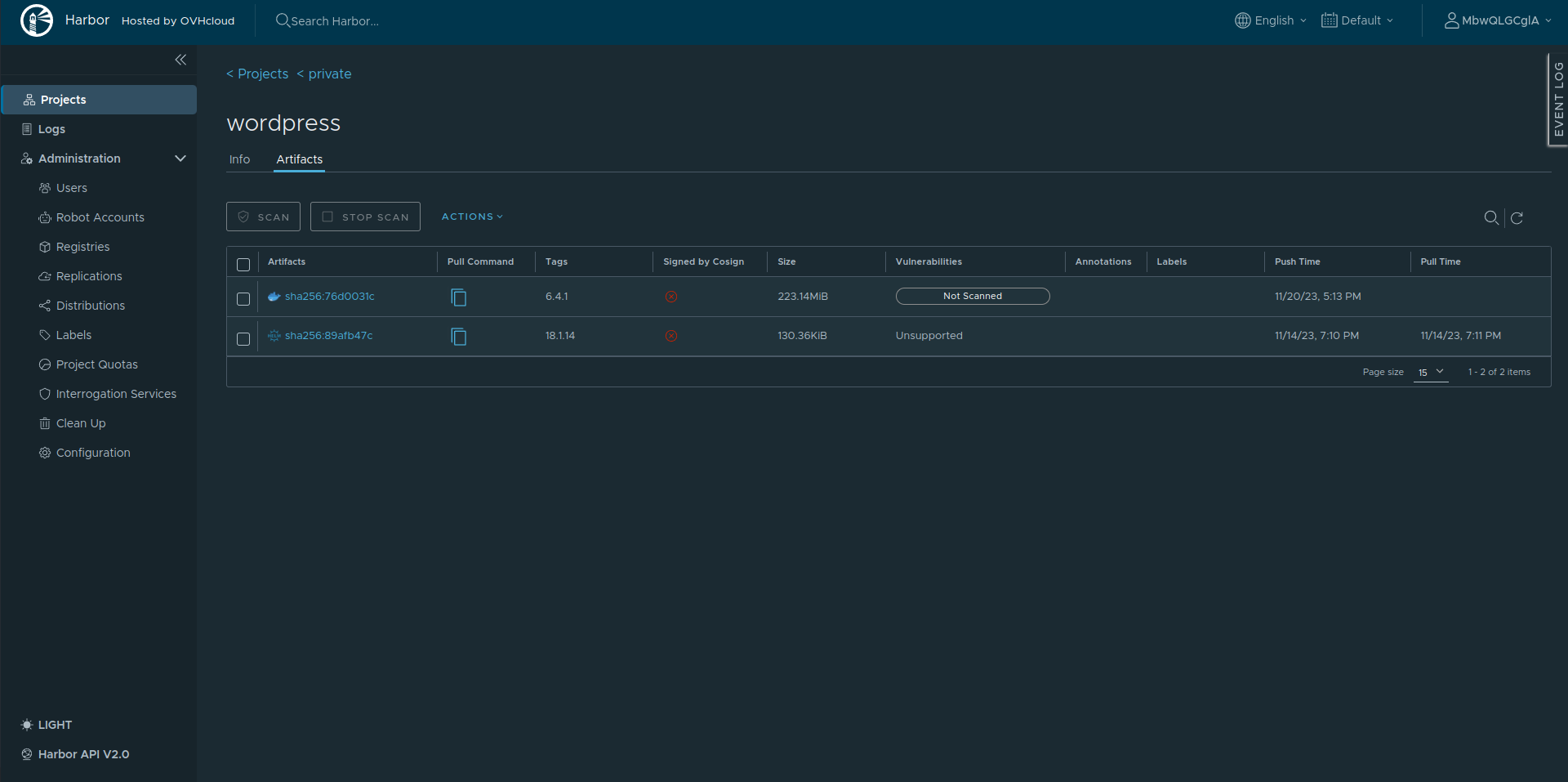Screen dimensions: 1568x782
Task: Collapse the Administration section
Action: [x=180, y=158]
